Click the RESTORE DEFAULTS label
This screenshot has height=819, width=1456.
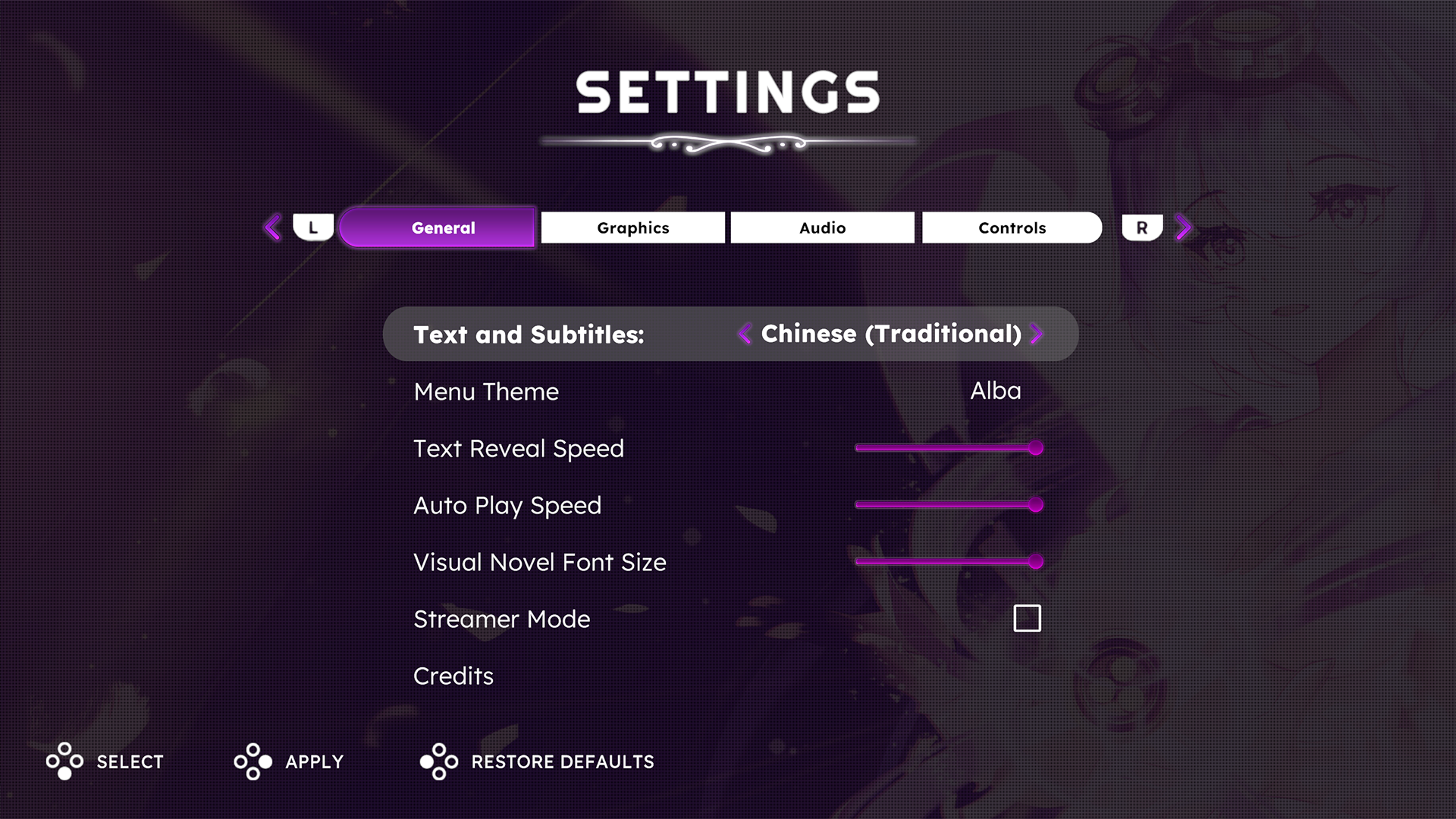point(563,762)
